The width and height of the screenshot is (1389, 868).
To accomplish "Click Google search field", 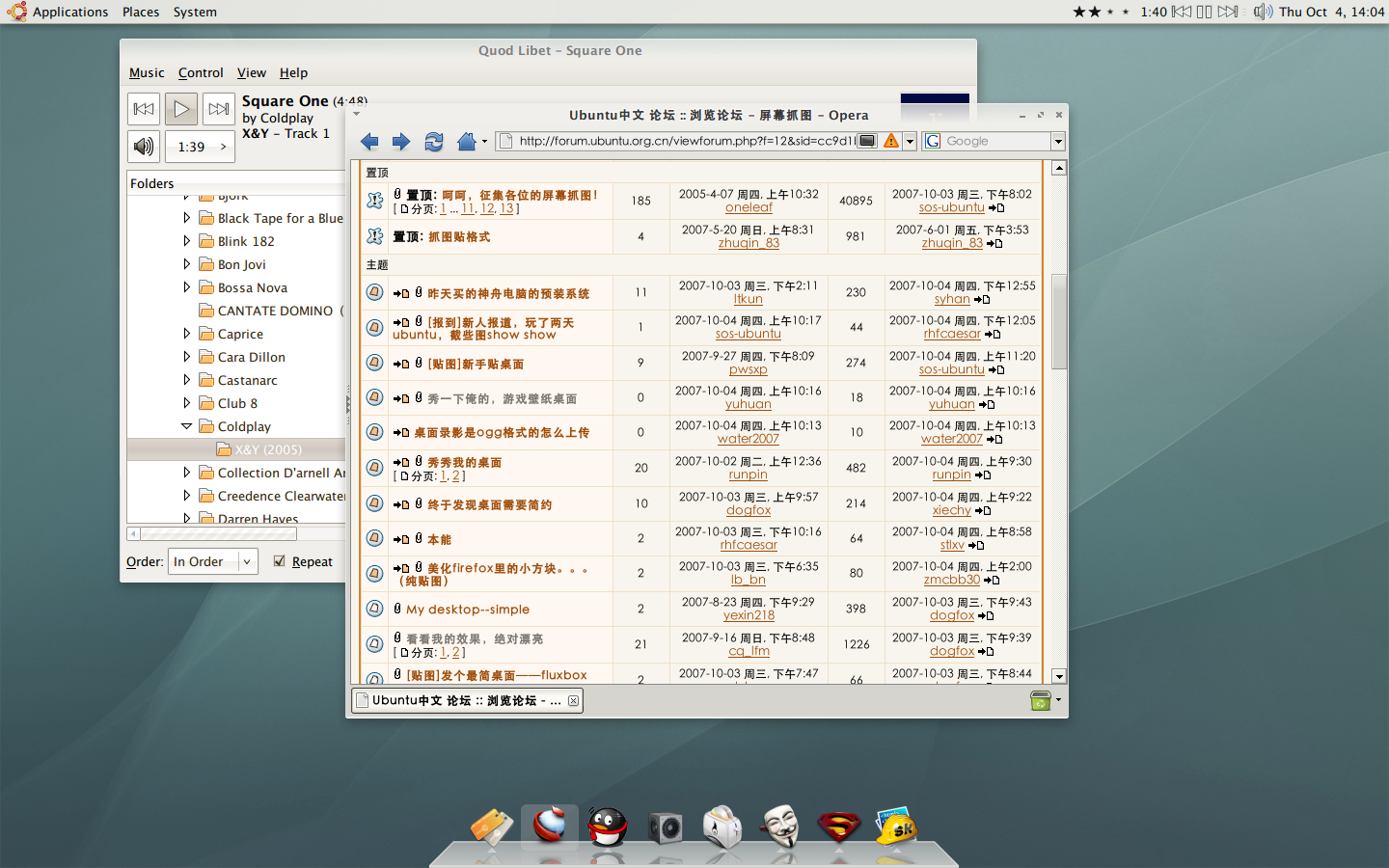I will click(995, 142).
